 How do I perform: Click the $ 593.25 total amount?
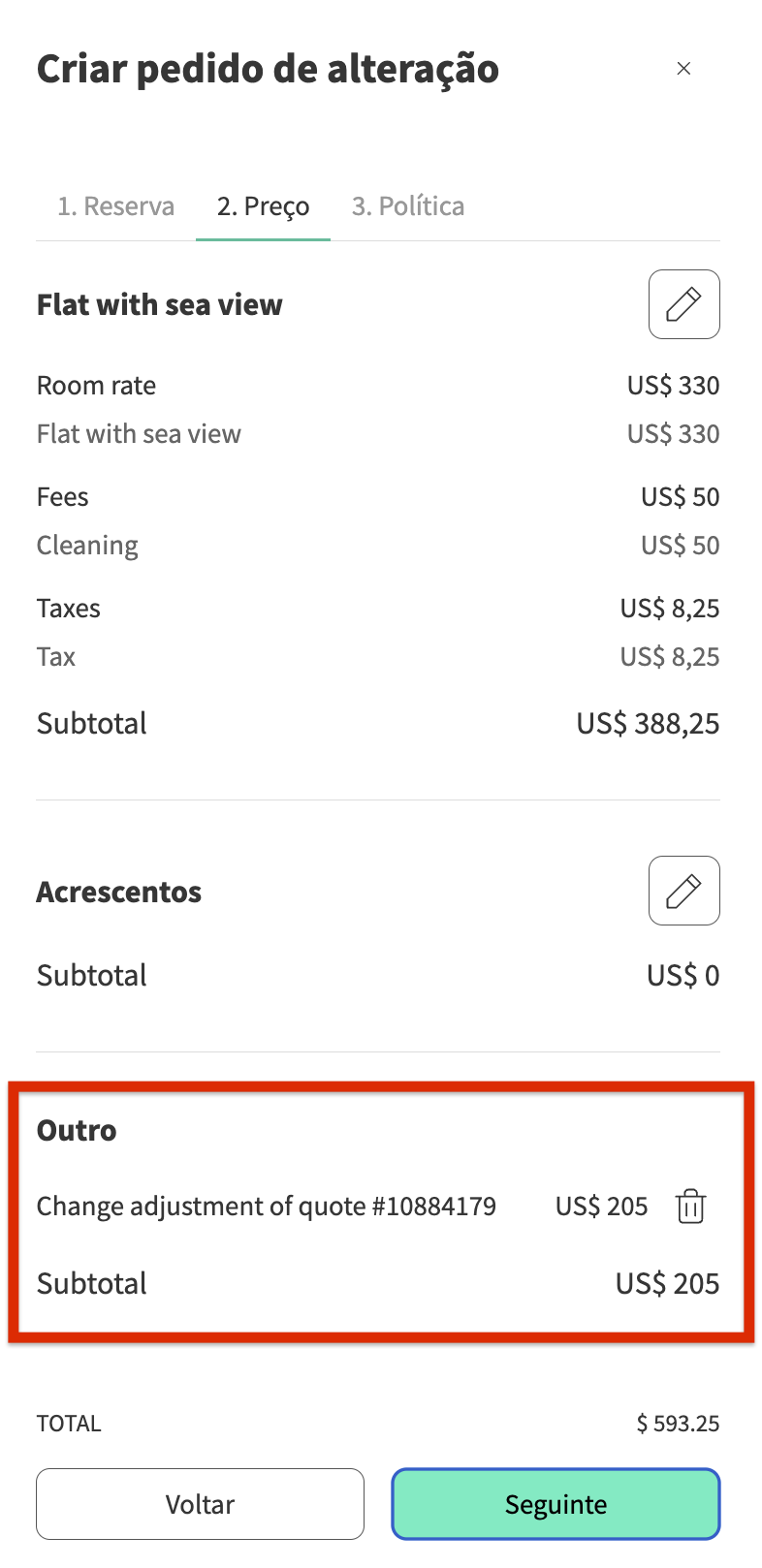678,1424
